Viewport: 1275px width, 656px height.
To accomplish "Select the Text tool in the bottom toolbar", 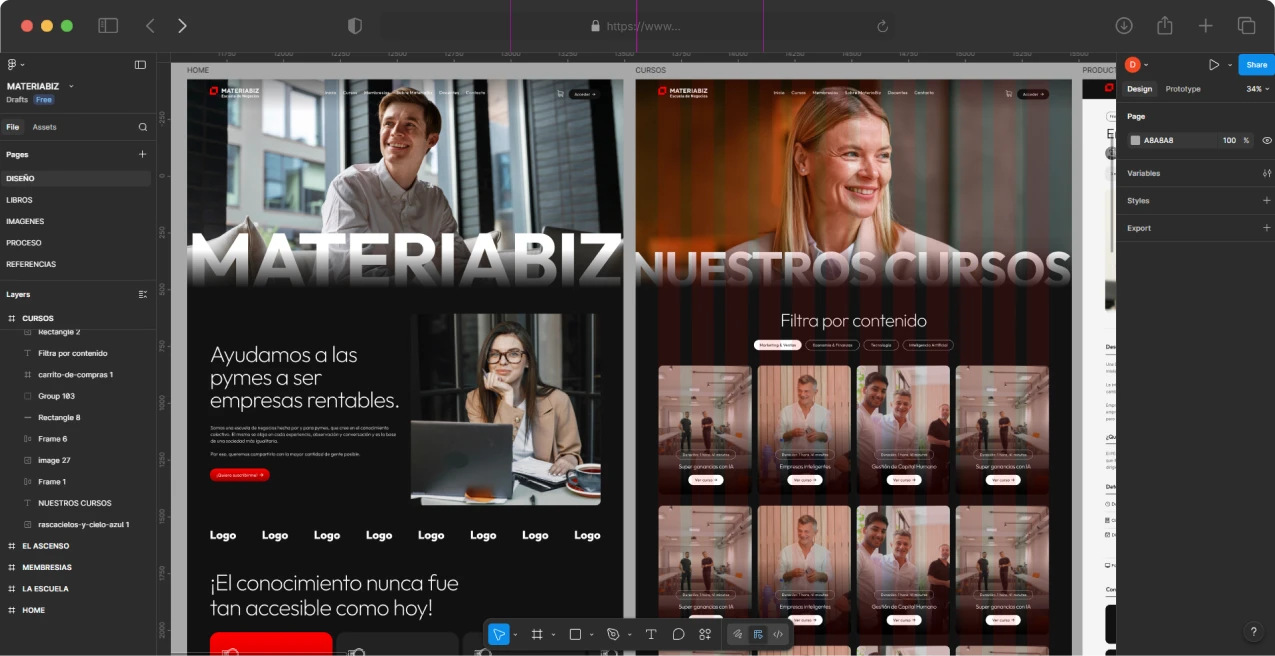I will point(651,634).
